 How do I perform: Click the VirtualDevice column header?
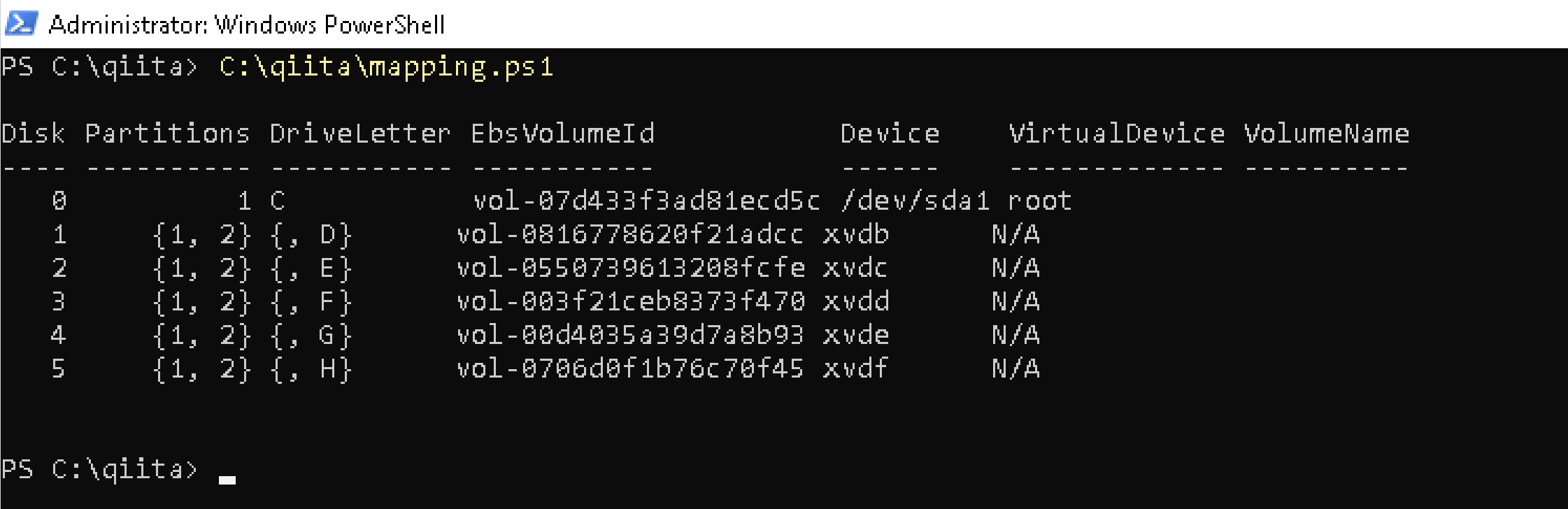1116,133
